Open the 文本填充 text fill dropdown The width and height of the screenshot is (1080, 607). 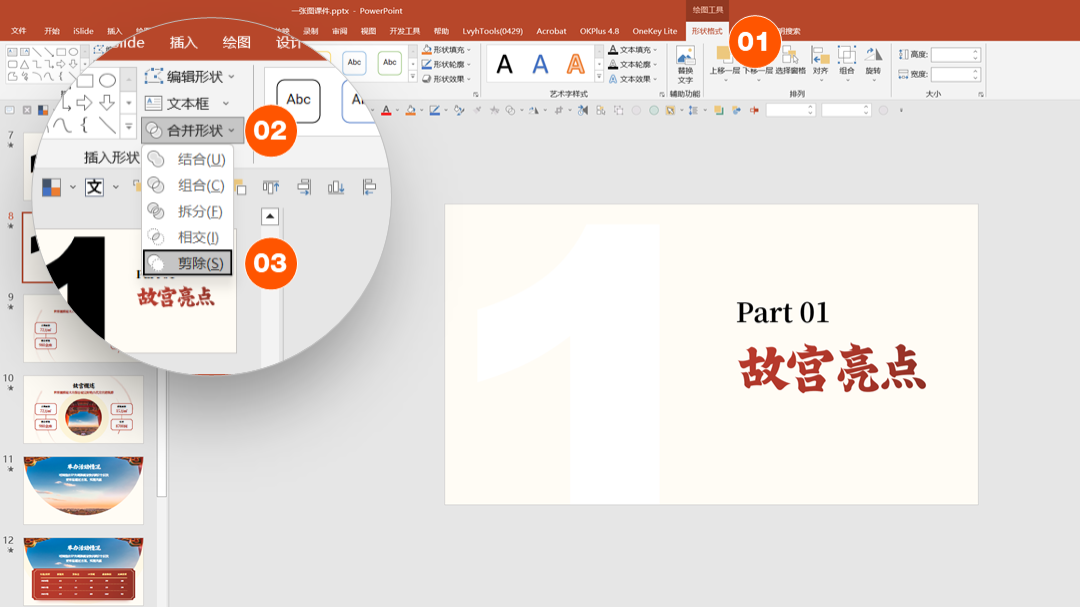point(633,50)
